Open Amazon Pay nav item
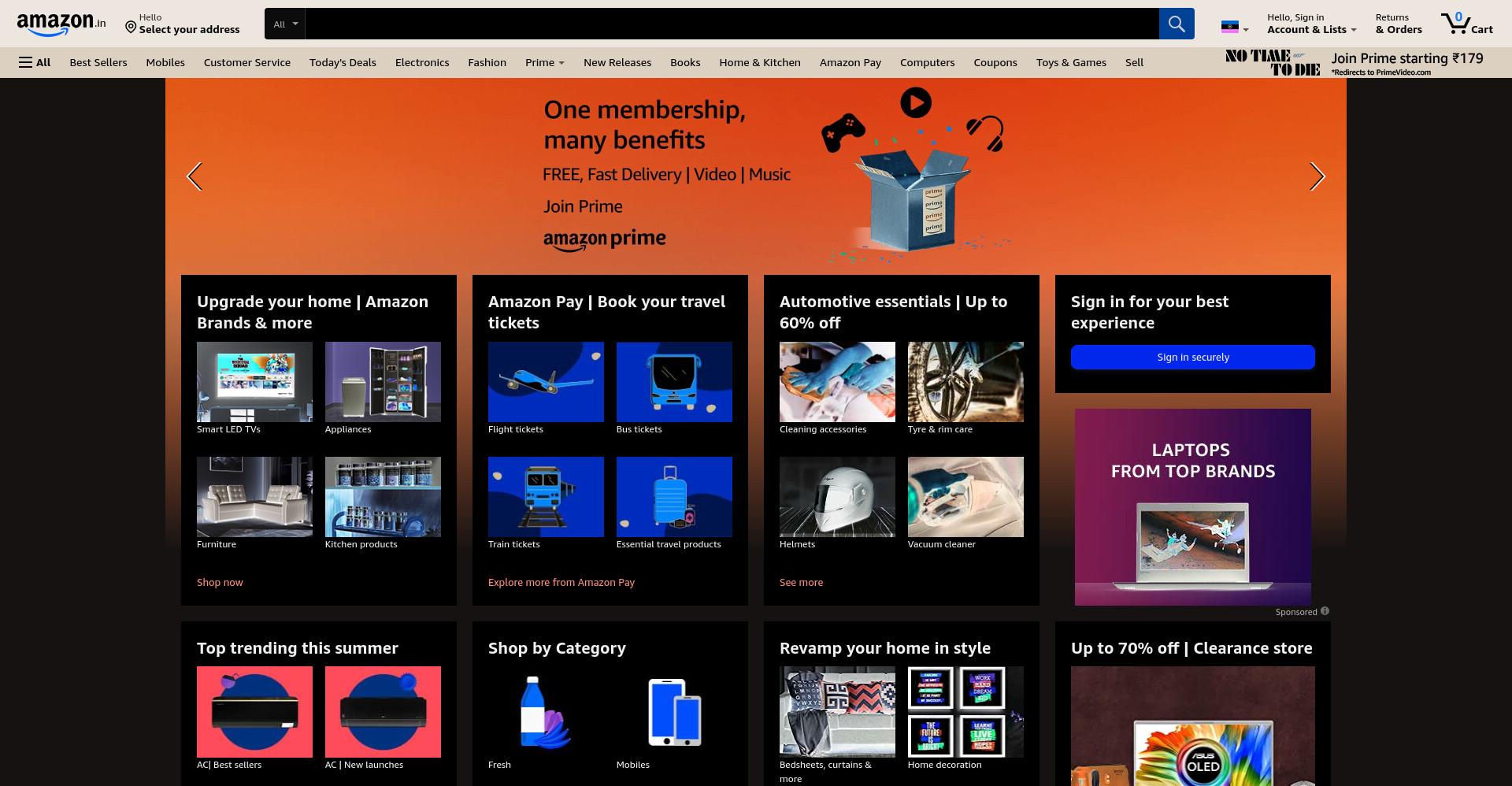This screenshot has height=786, width=1512. click(850, 62)
